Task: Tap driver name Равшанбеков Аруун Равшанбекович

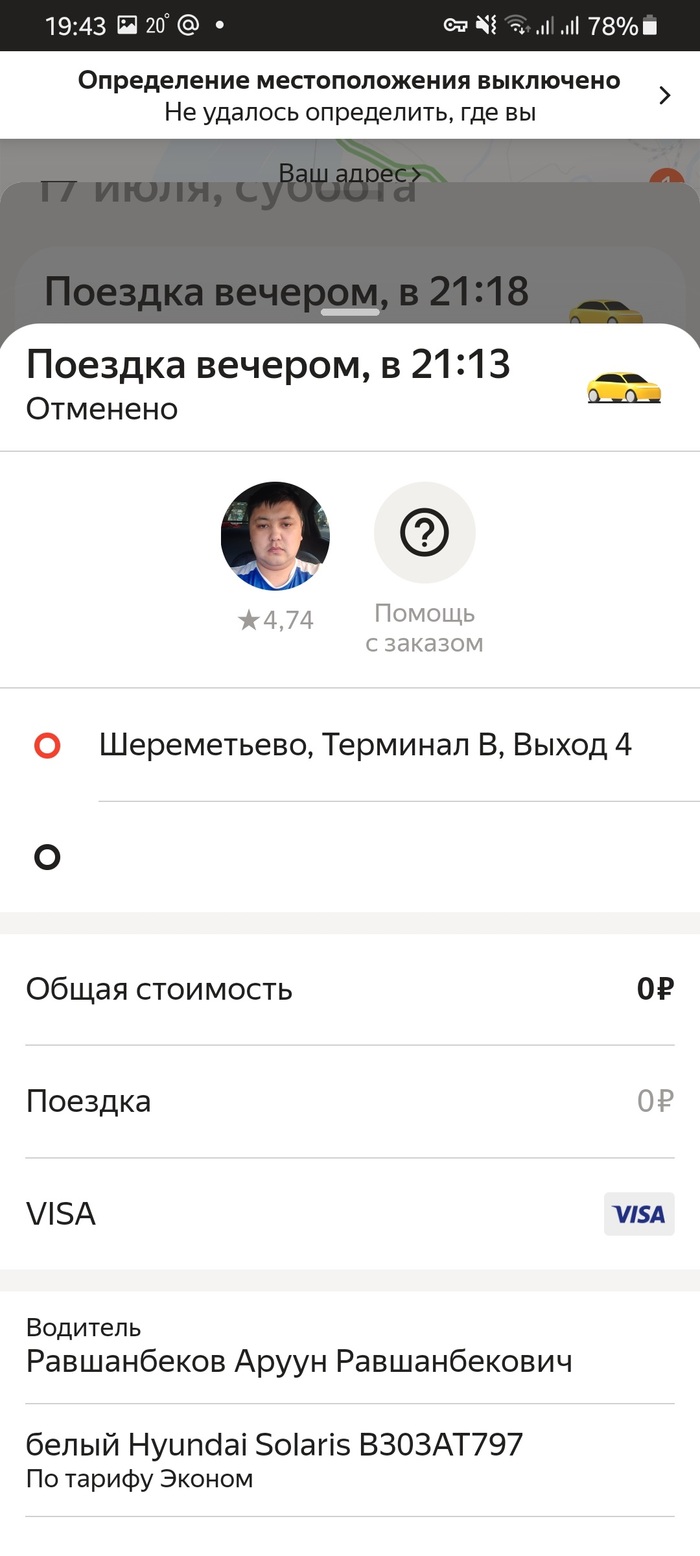Action: [299, 1361]
